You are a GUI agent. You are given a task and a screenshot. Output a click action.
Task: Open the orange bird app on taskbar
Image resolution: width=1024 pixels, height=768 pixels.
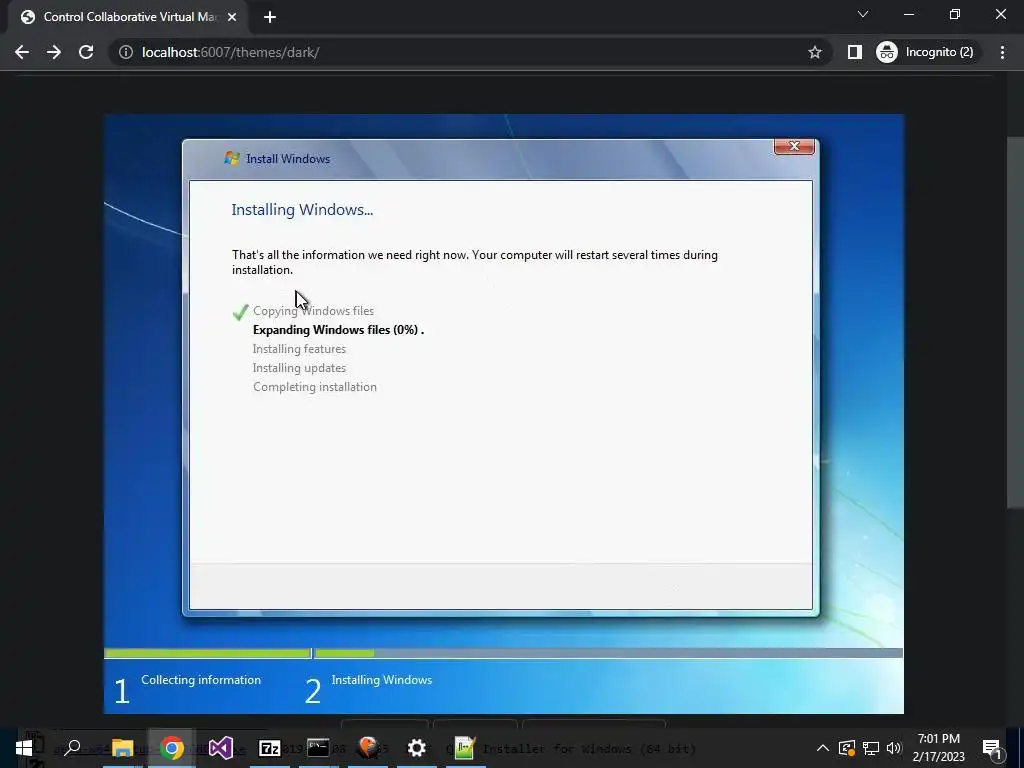pos(368,748)
